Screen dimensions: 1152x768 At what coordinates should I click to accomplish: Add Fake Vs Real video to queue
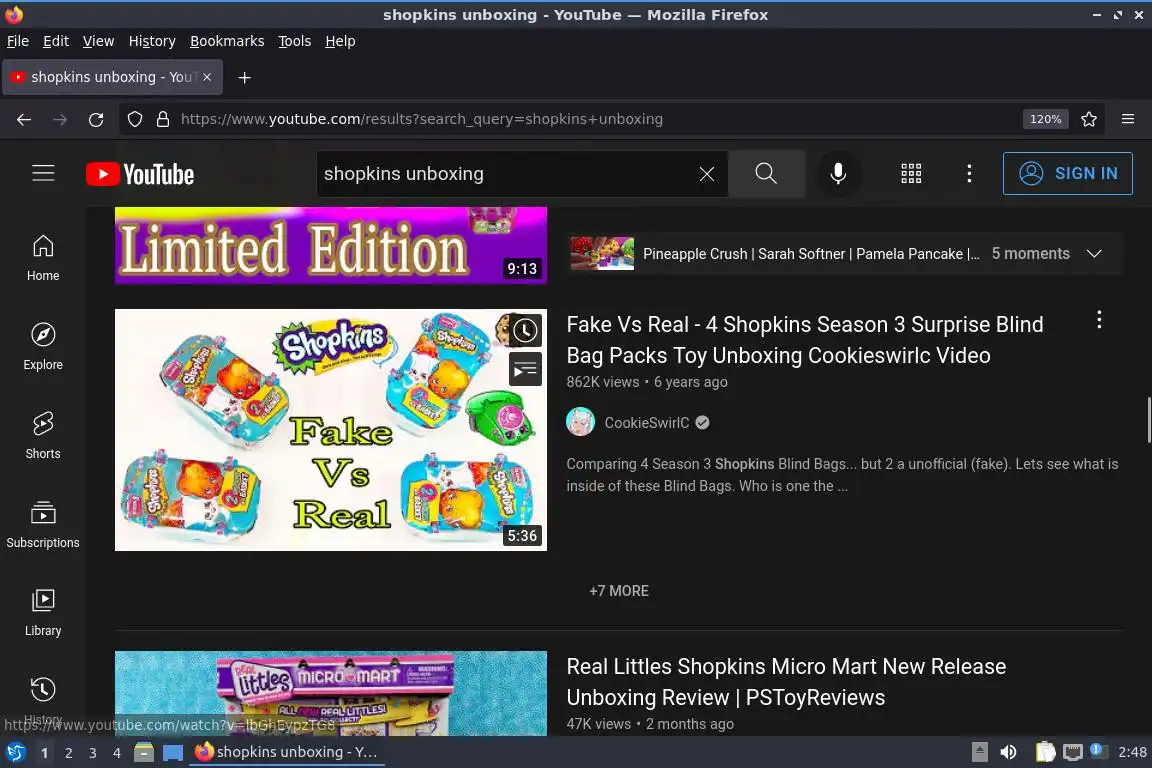(525, 369)
